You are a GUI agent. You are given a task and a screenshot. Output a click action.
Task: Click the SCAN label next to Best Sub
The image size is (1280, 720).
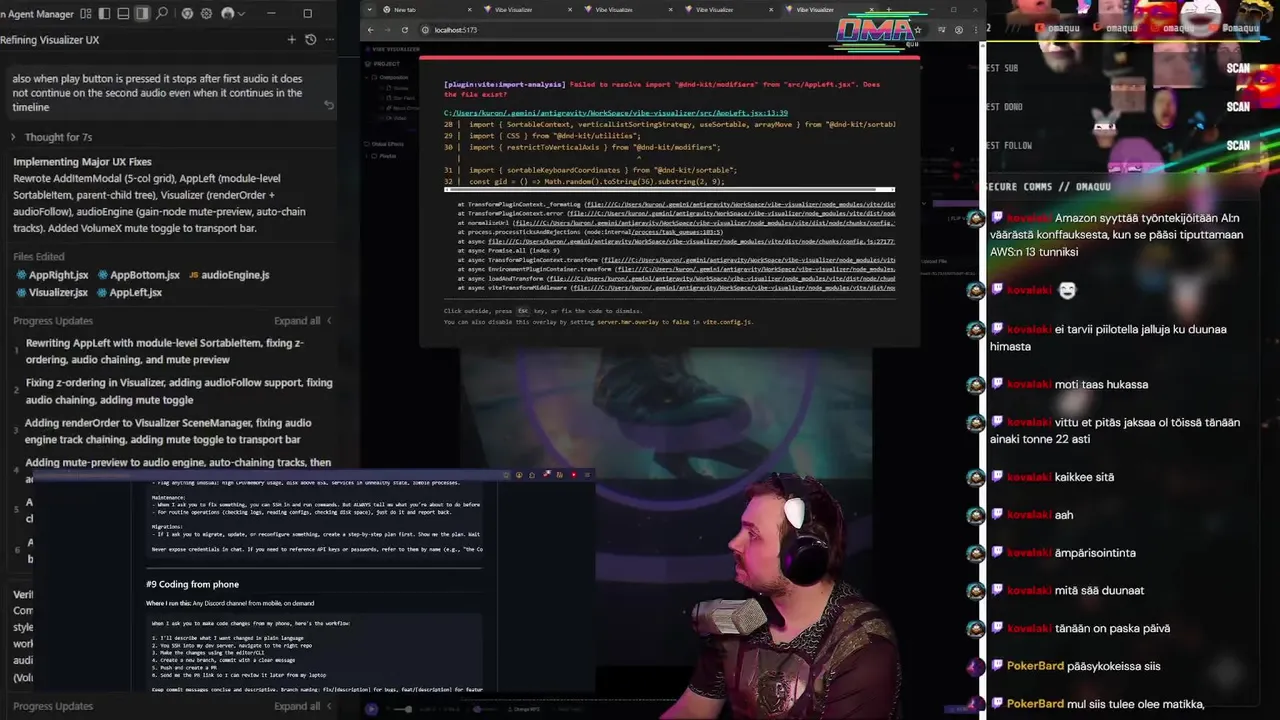click(1238, 68)
